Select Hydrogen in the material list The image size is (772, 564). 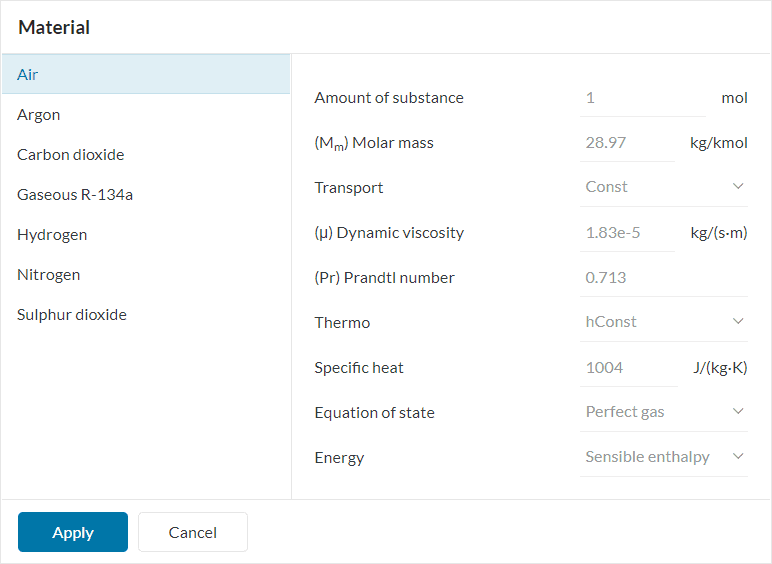[145, 234]
